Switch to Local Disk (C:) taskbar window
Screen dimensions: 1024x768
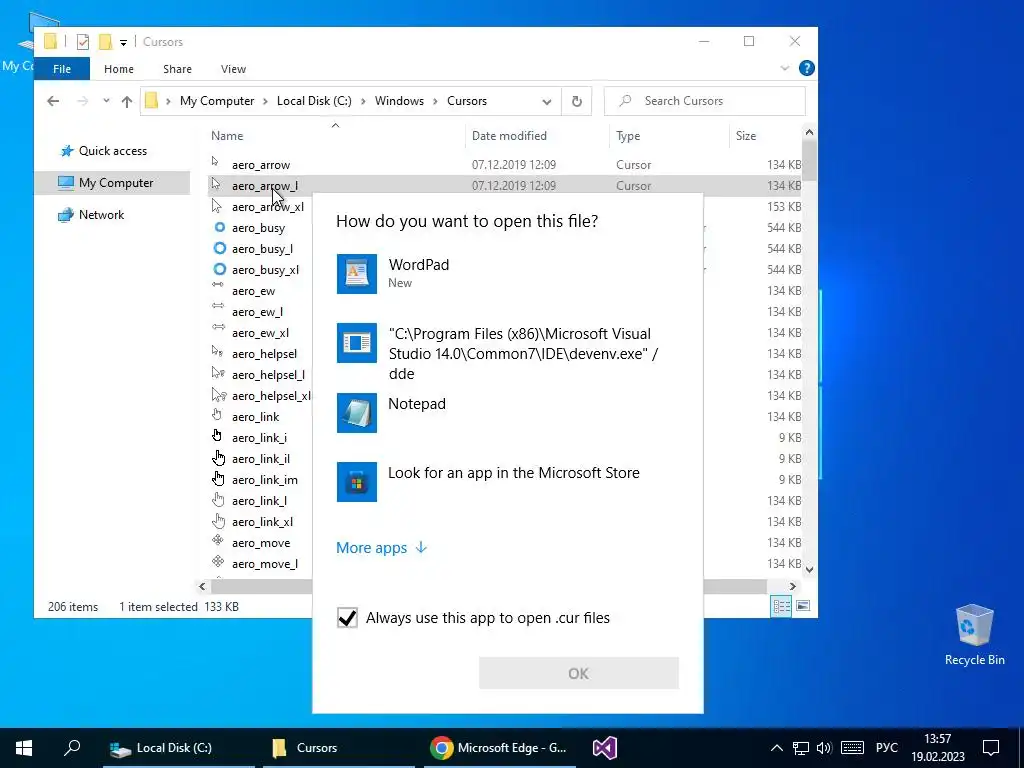click(178, 748)
